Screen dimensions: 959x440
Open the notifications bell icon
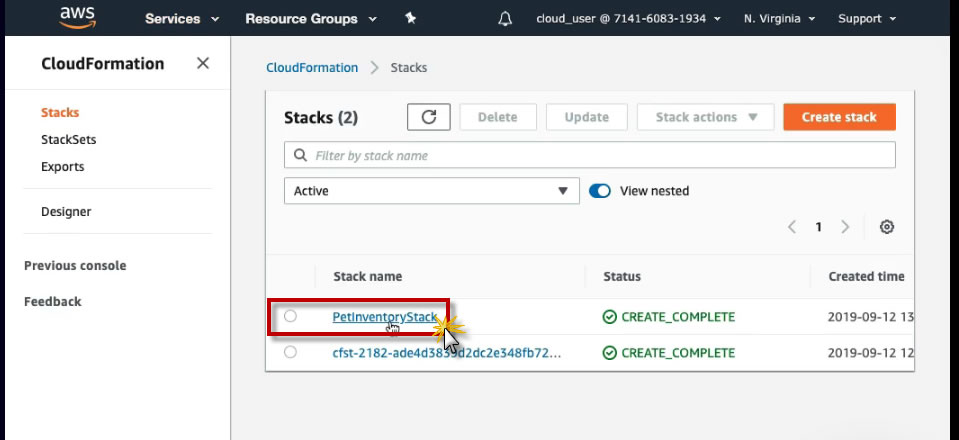pyautogui.click(x=505, y=19)
